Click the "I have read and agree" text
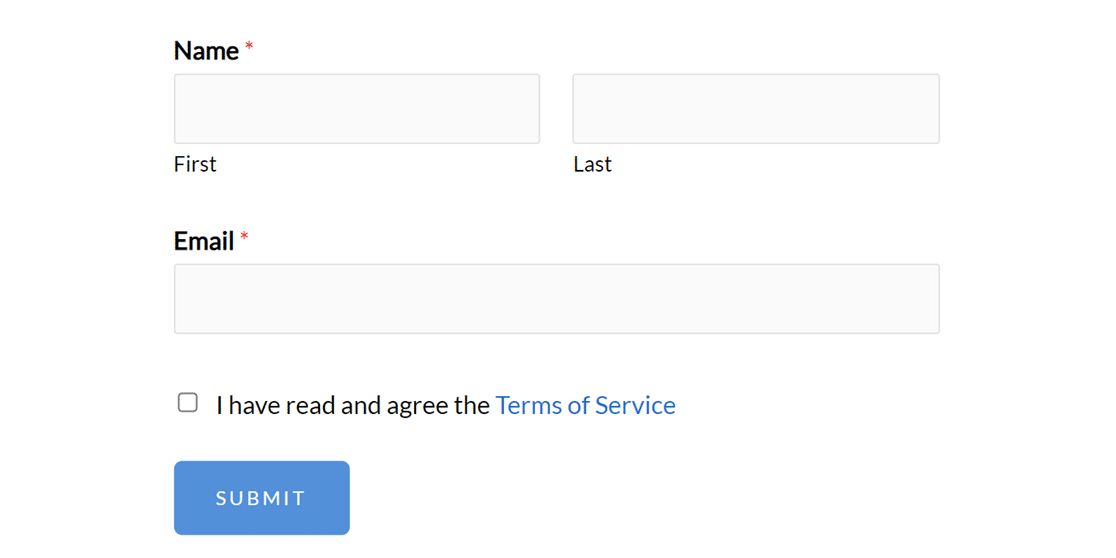The height and width of the screenshot is (558, 1116). coord(352,405)
